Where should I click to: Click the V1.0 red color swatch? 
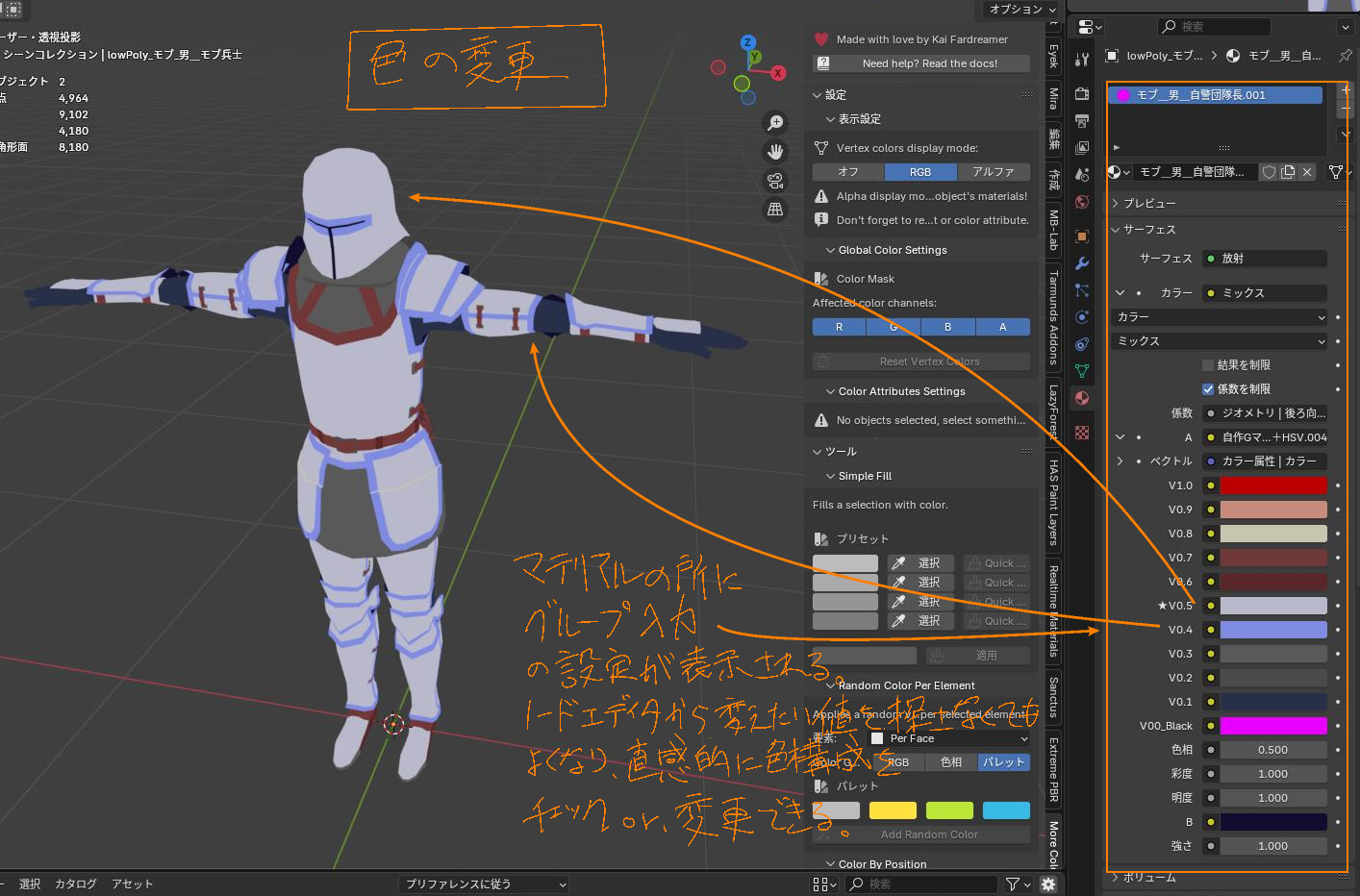point(1272,485)
